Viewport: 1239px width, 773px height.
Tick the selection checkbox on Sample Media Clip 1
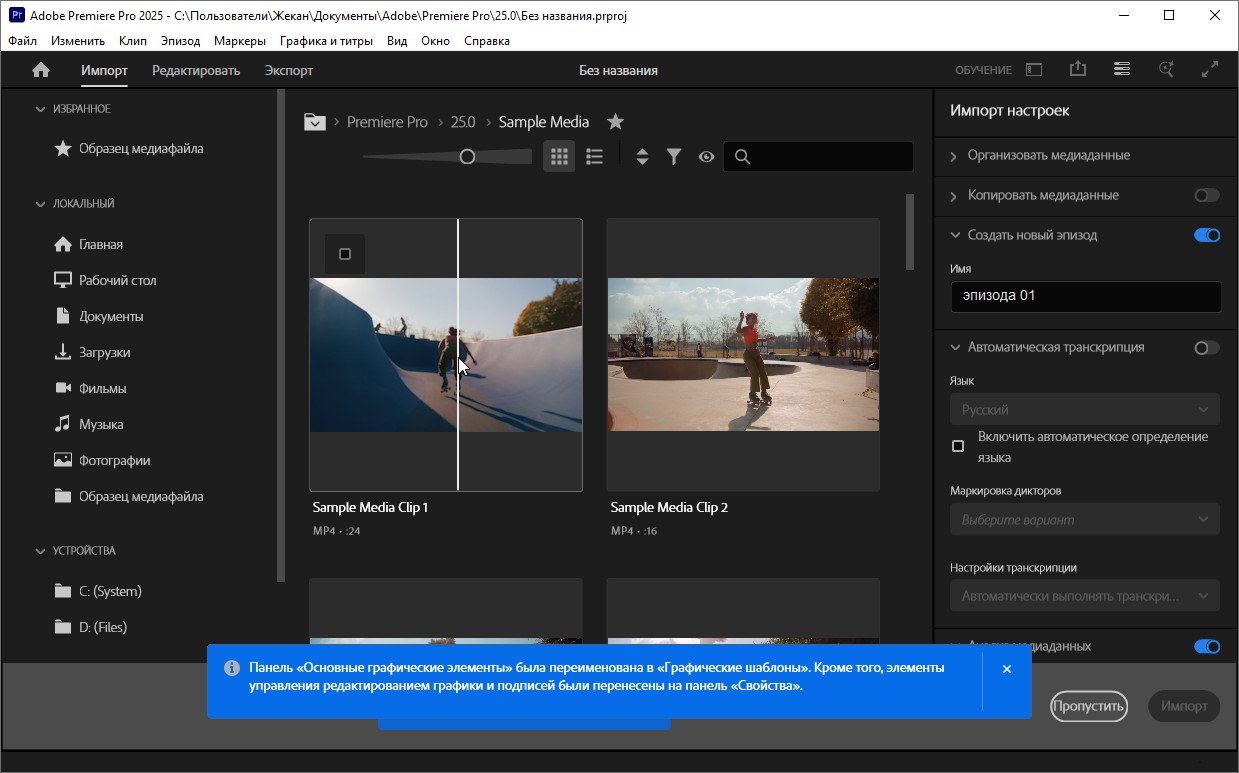click(345, 254)
